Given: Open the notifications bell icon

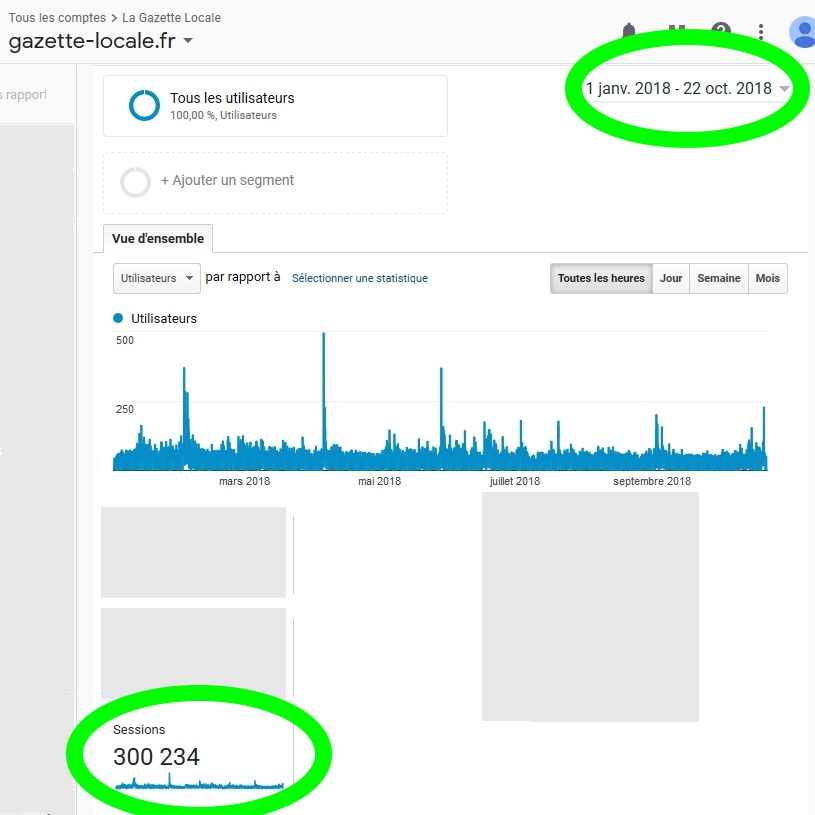Looking at the screenshot, I should point(629,30).
